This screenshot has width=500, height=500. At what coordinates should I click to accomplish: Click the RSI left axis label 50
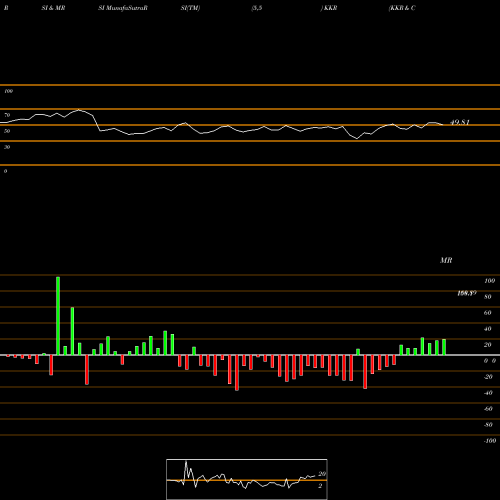7,131
